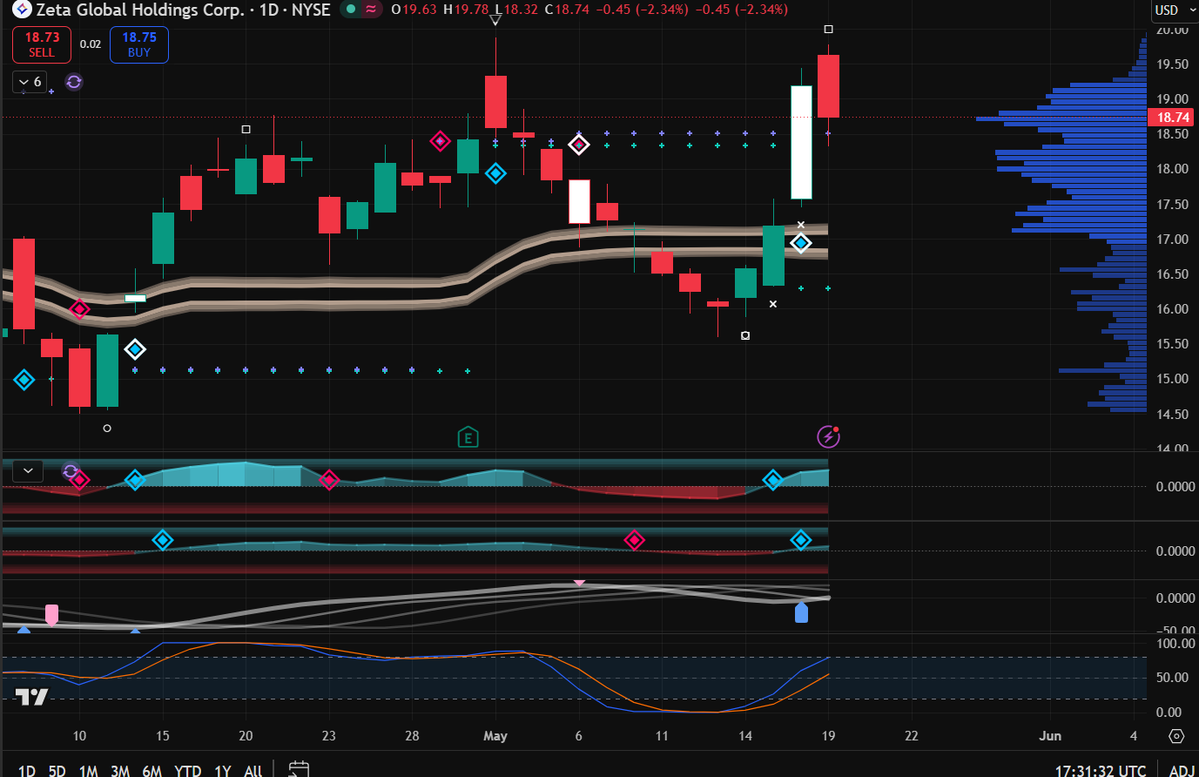Click the pink label marker in third pane
This screenshot has width=1199, height=777.
coord(51,615)
